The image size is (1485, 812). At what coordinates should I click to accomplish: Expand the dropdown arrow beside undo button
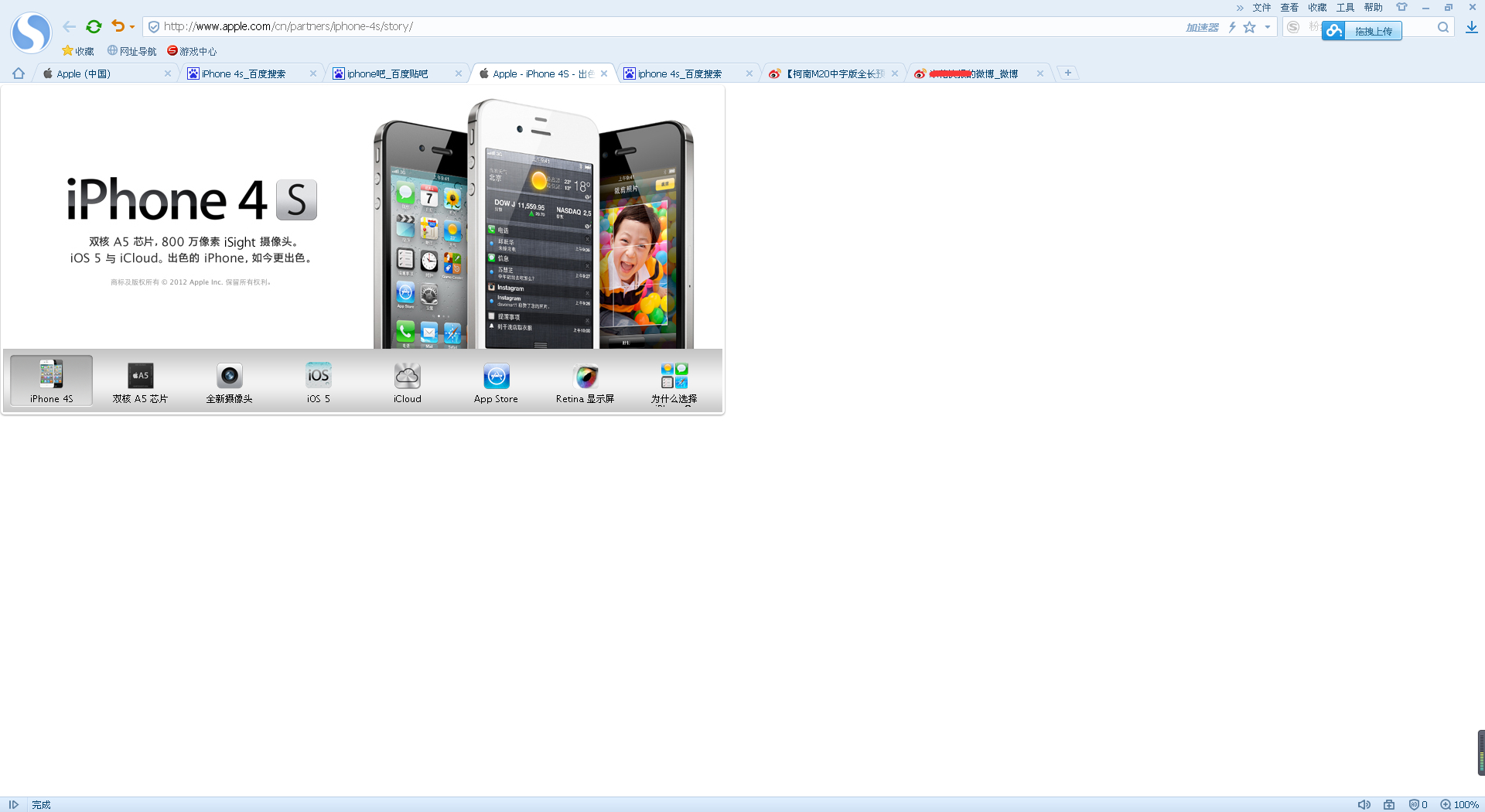click(132, 27)
